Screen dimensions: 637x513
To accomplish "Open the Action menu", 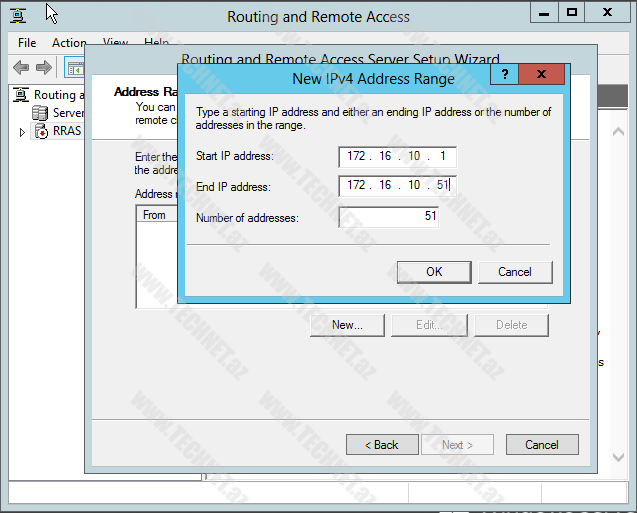I will point(69,43).
